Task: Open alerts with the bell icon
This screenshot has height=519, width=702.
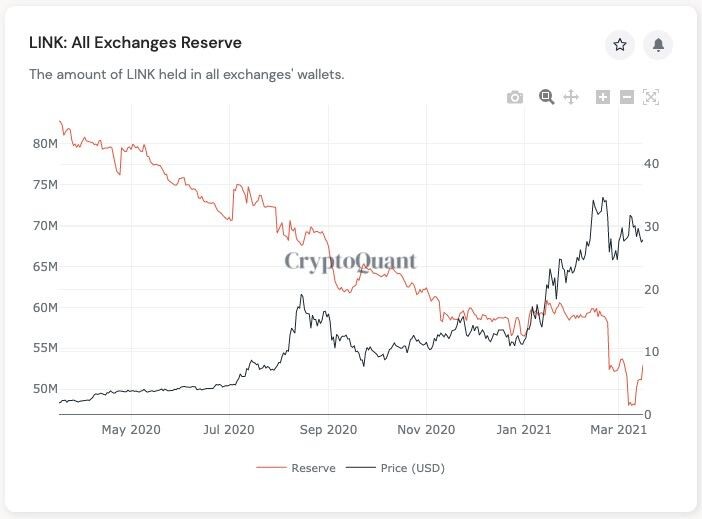Action: click(658, 45)
